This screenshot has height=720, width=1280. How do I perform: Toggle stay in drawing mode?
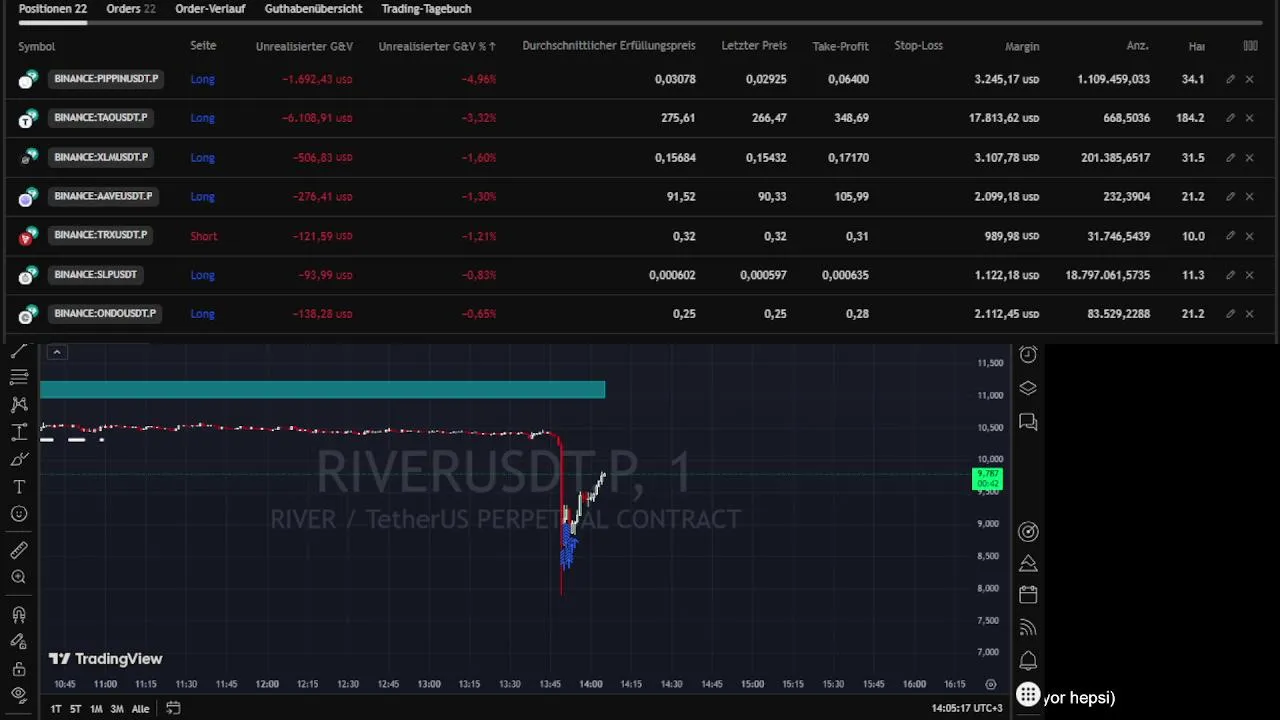[19, 641]
